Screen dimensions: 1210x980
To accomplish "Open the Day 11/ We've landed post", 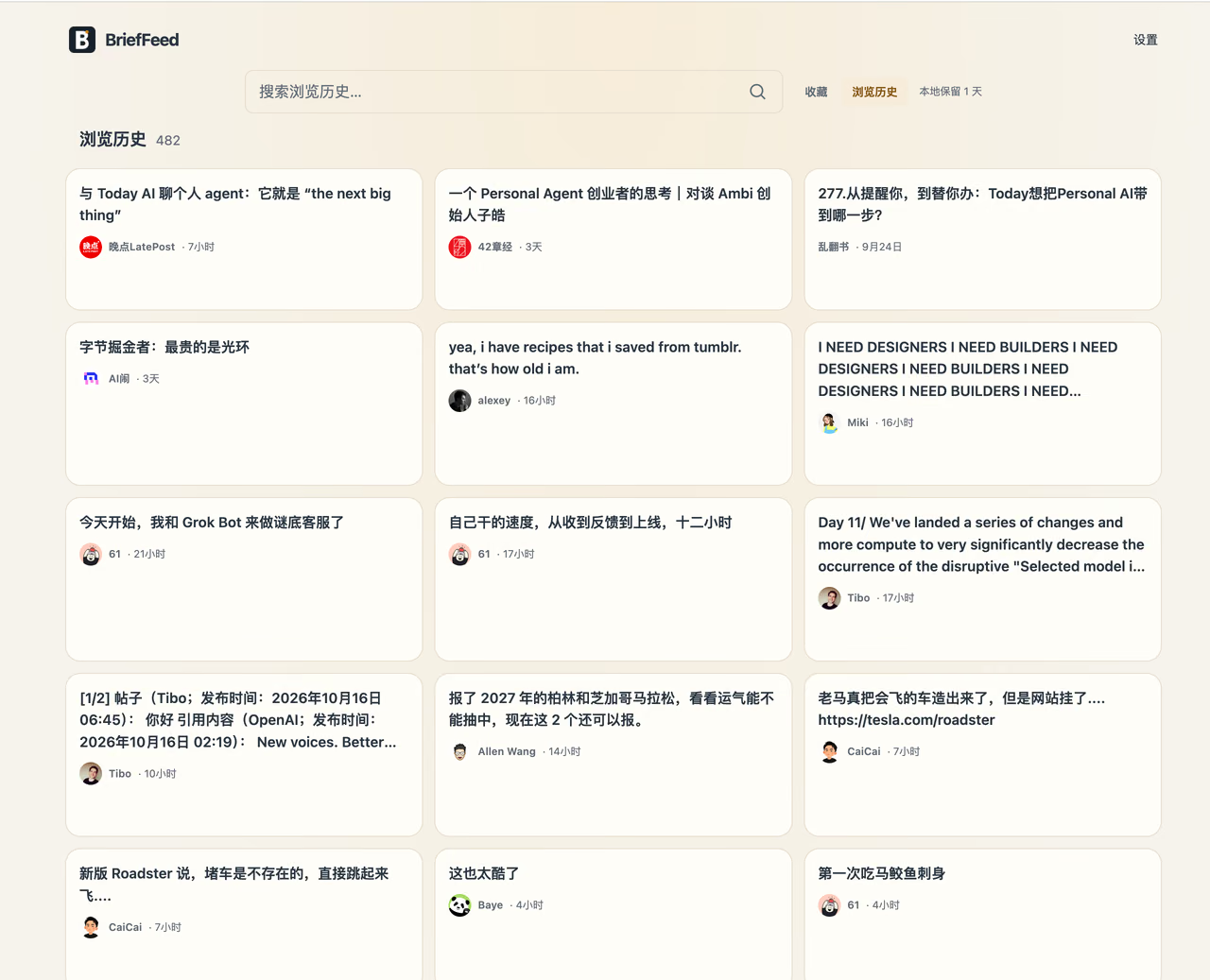I will coord(982,579).
